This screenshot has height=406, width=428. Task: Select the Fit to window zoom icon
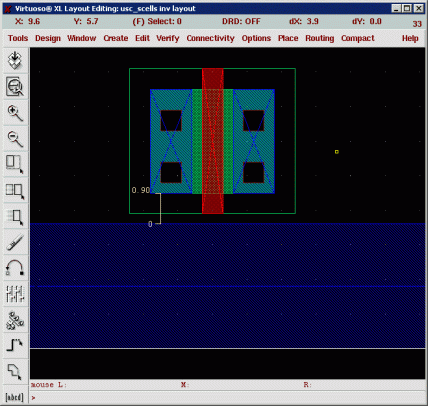pos(15,87)
